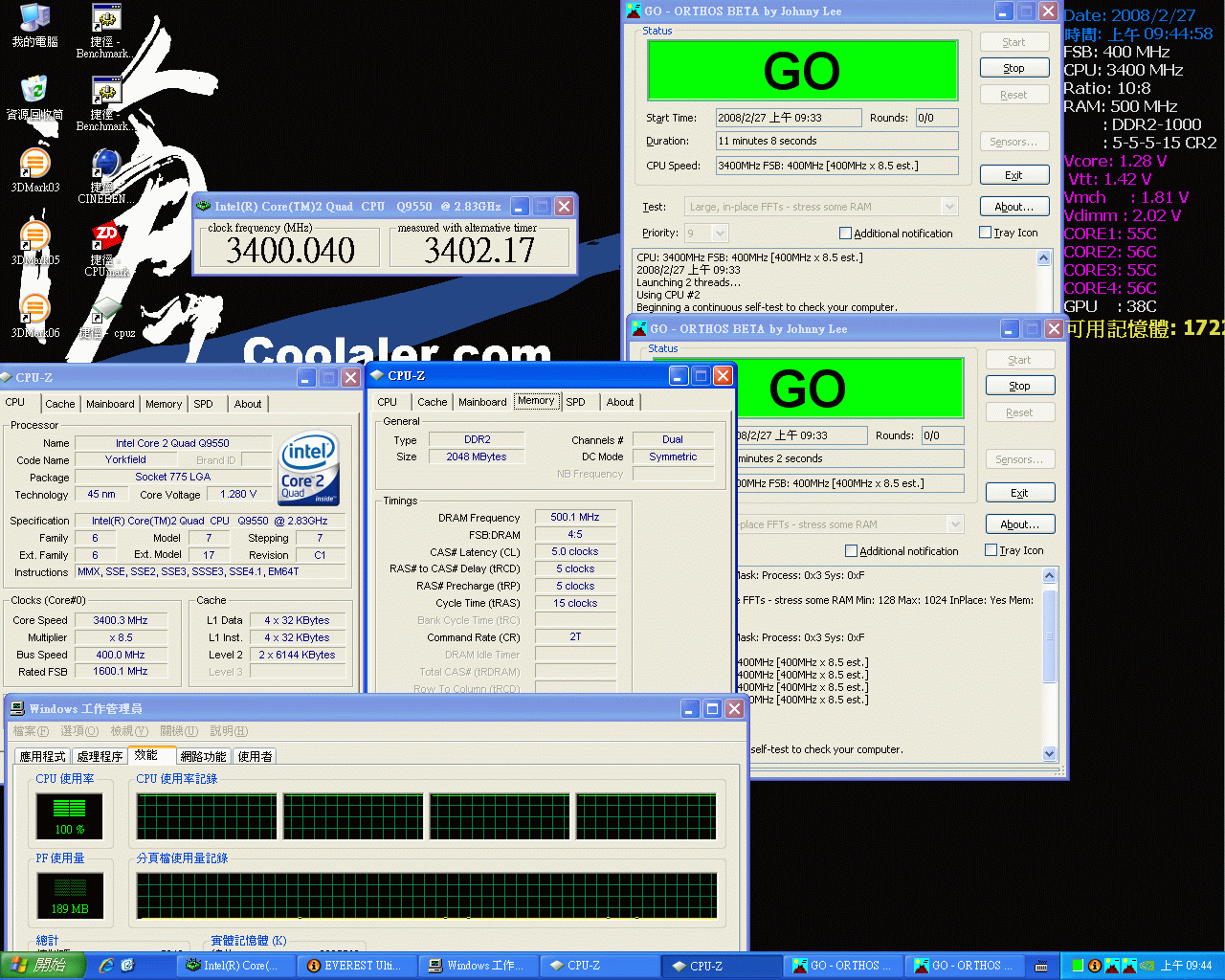
Task: Open 說明 menu in Task Manager
Action: (x=228, y=731)
